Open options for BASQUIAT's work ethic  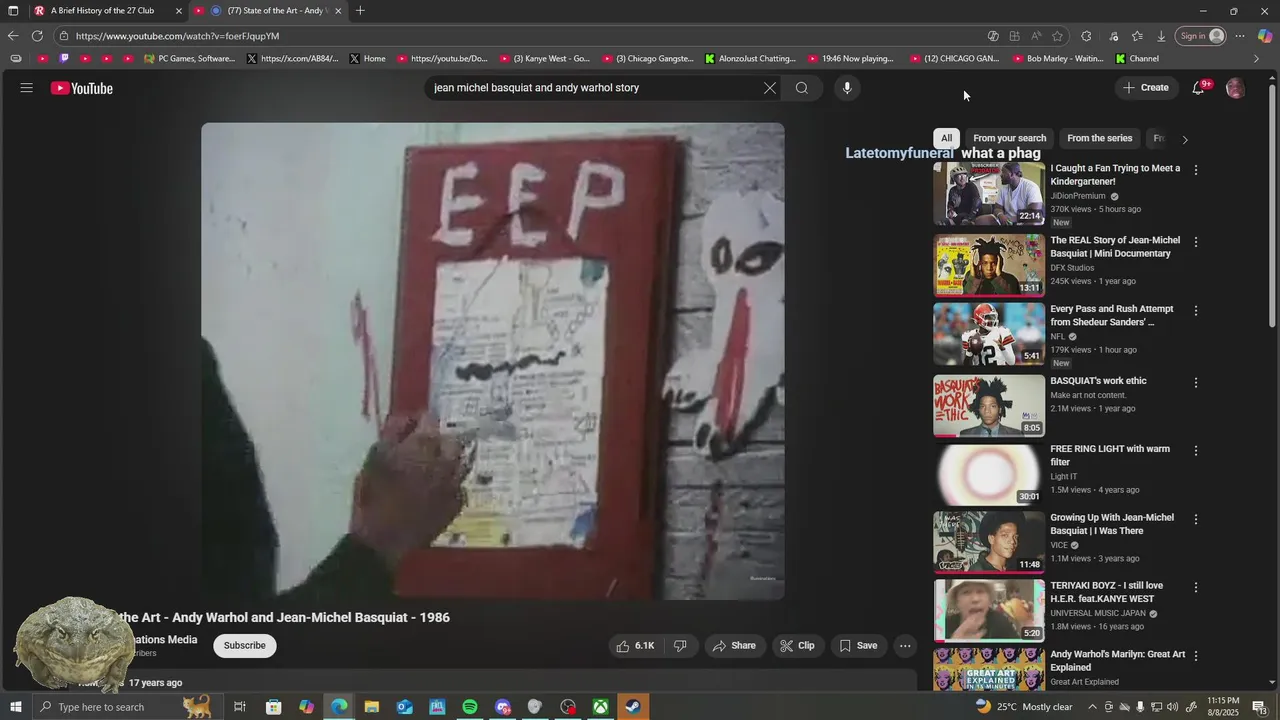pos(1196,382)
